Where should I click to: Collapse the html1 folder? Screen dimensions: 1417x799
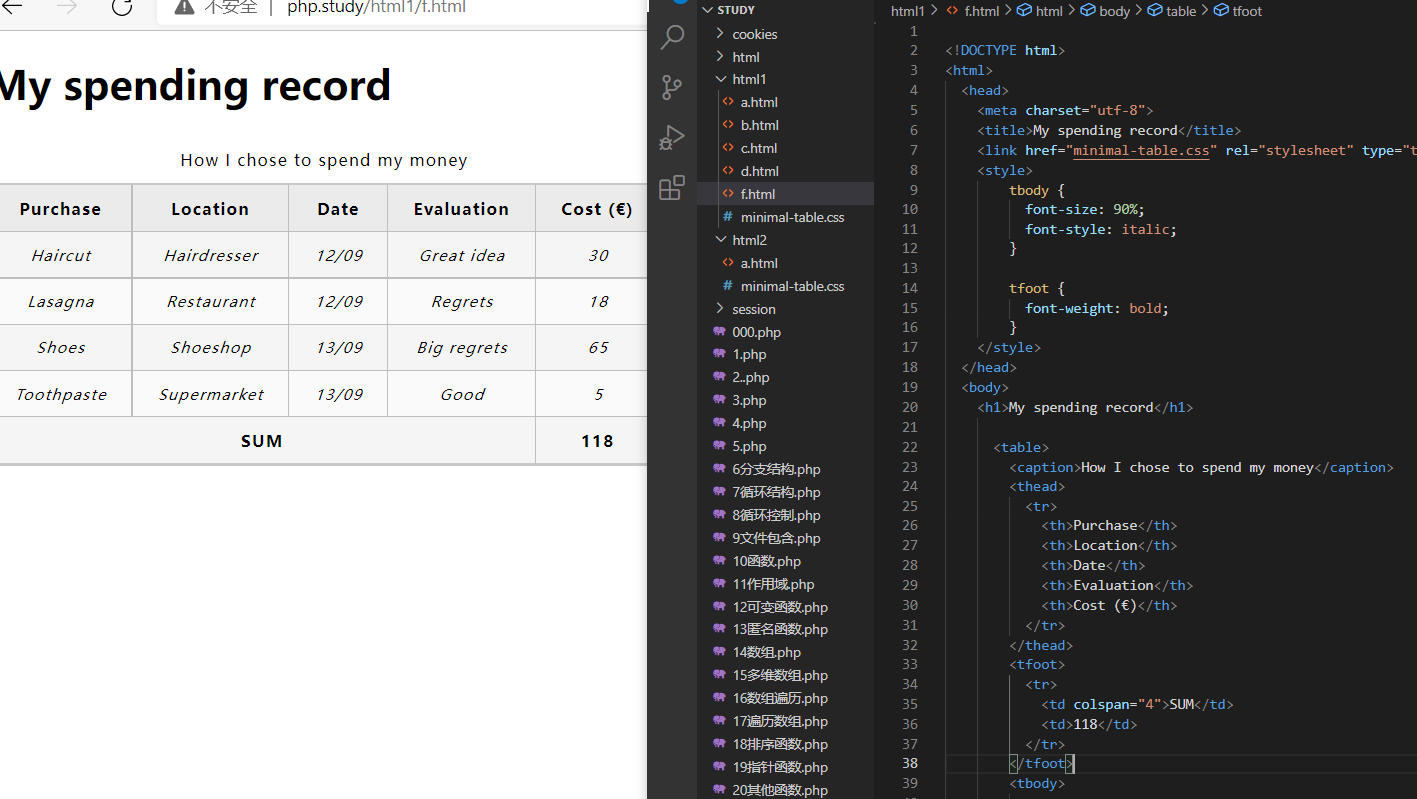(x=720, y=79)
